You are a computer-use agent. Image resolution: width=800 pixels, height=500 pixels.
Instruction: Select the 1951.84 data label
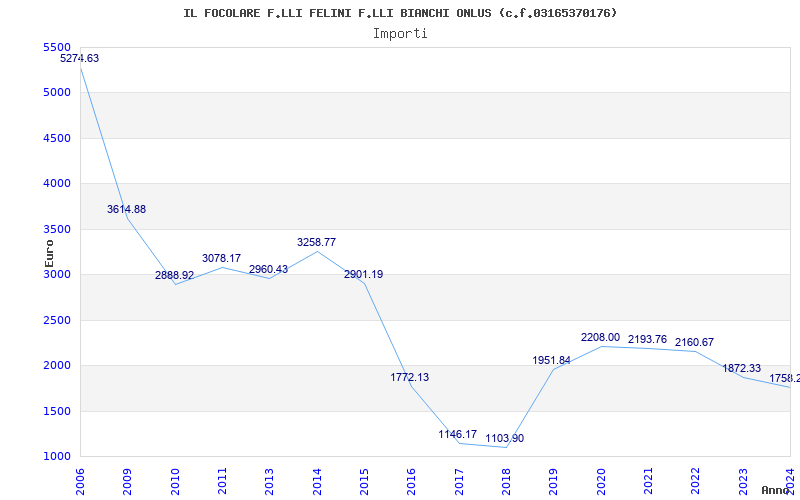tap(552, 361)
